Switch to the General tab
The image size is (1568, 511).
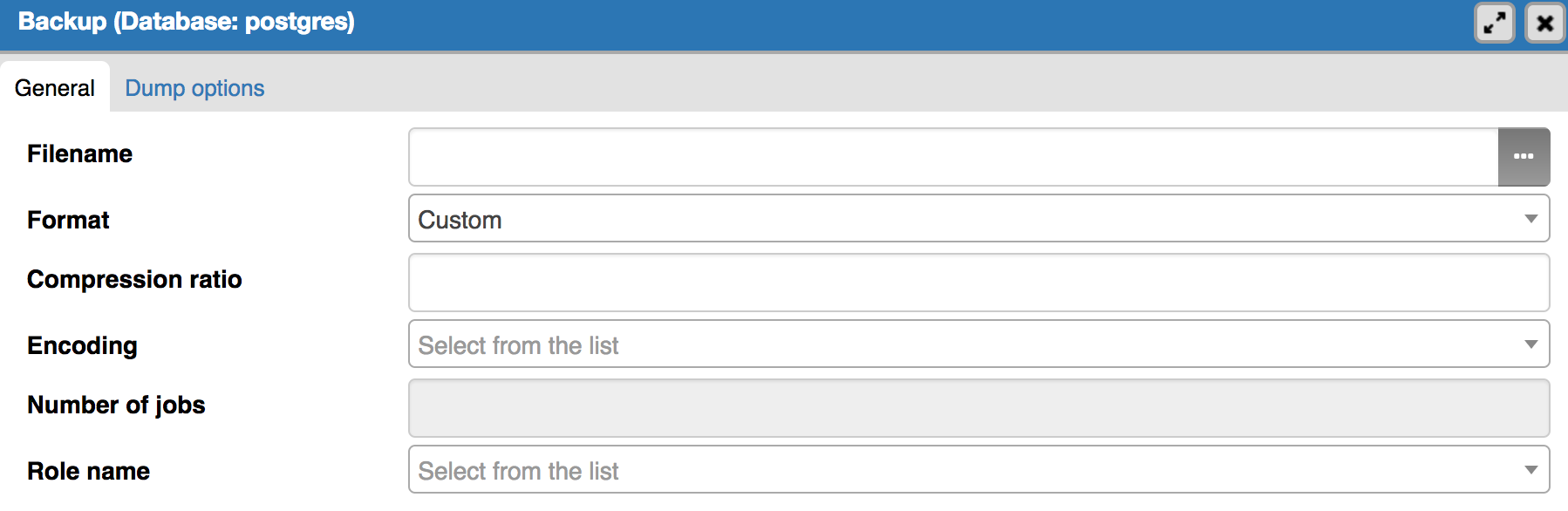(x=55, y=88)
